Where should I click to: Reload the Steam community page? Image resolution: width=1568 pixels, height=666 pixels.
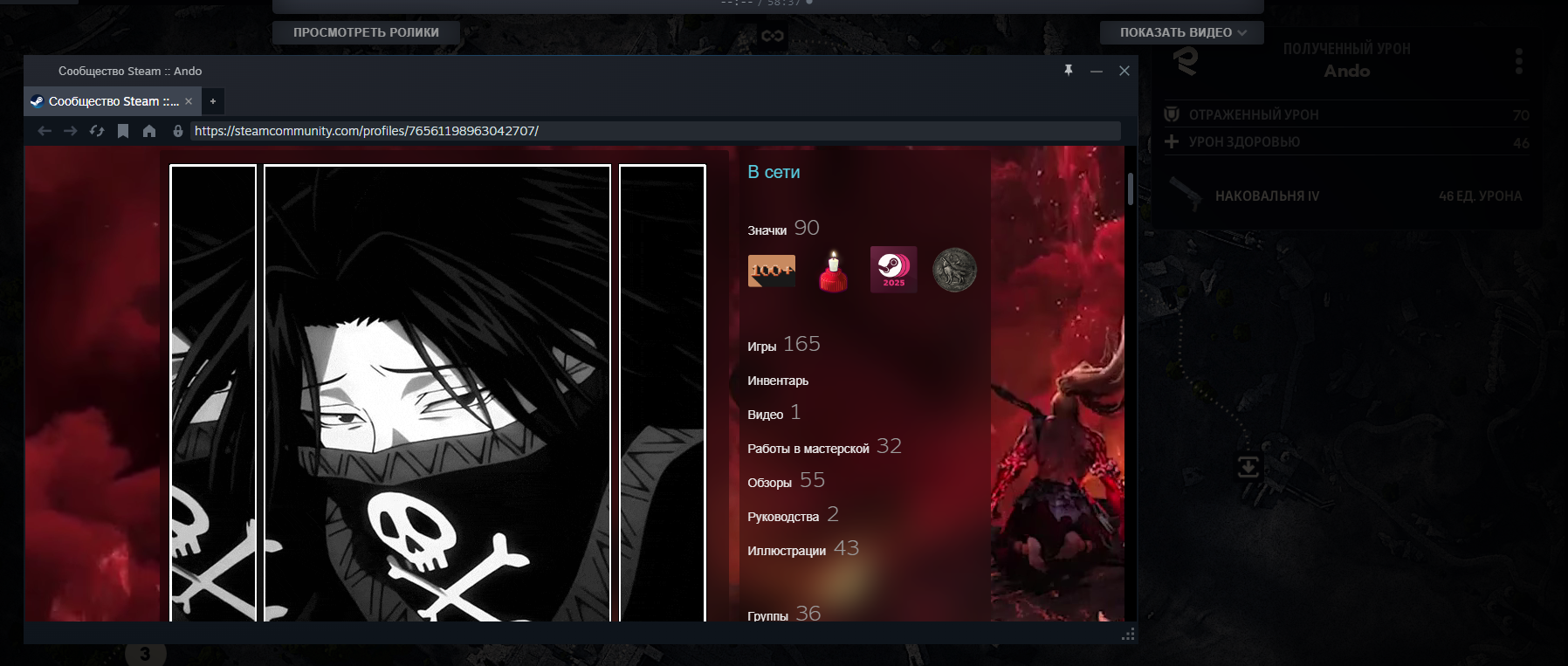pos(97,131)
